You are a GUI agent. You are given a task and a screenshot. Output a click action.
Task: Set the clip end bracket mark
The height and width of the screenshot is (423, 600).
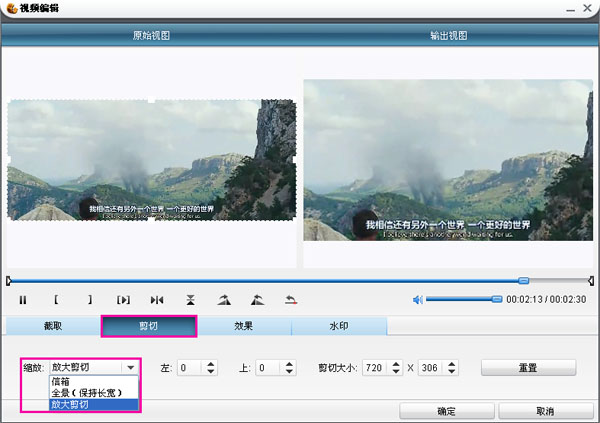[x=90, y=300]
